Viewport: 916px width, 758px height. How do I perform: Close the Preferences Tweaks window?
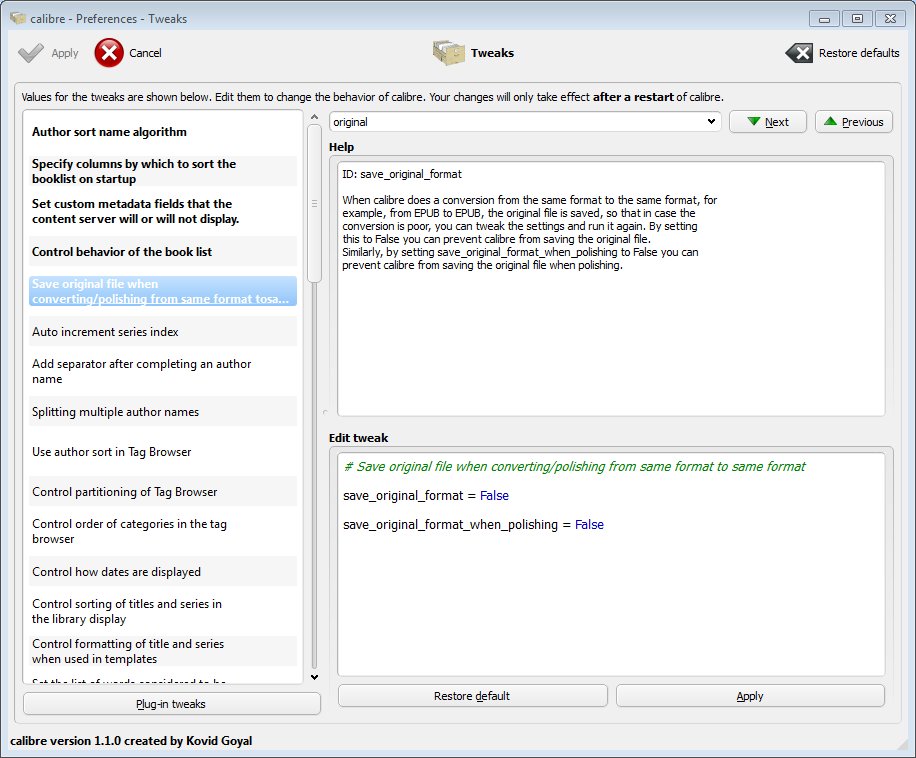890,19
